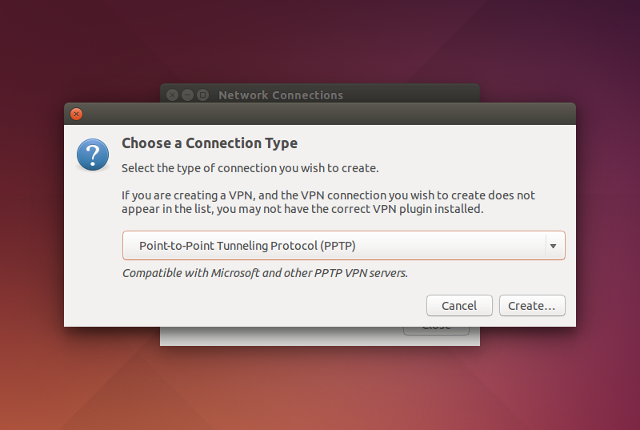640x430 pixels.
Task: Click the blue question mark icon
Action: click(x=93, y=154)
